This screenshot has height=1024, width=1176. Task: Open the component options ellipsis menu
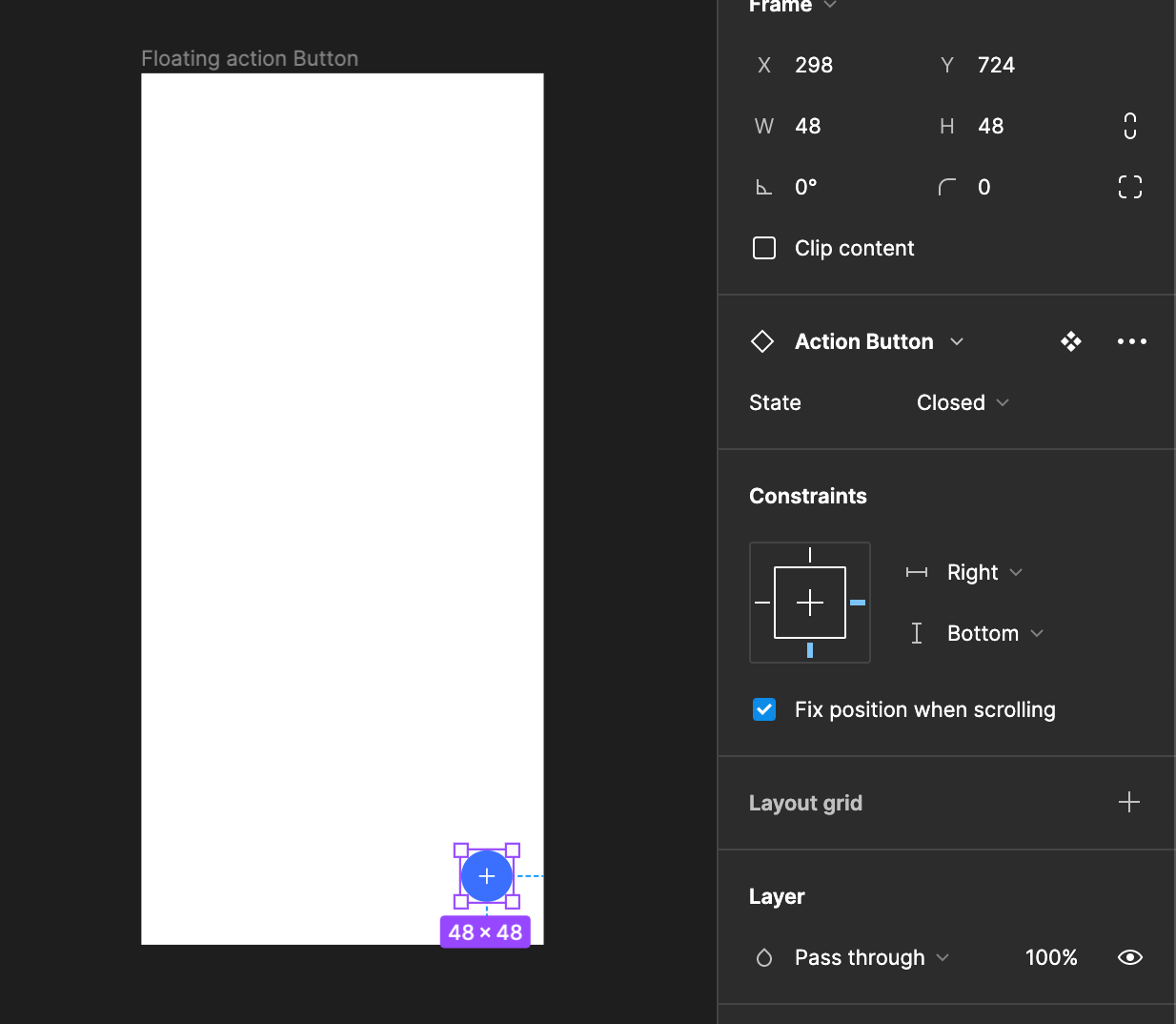coord(1131,340)
